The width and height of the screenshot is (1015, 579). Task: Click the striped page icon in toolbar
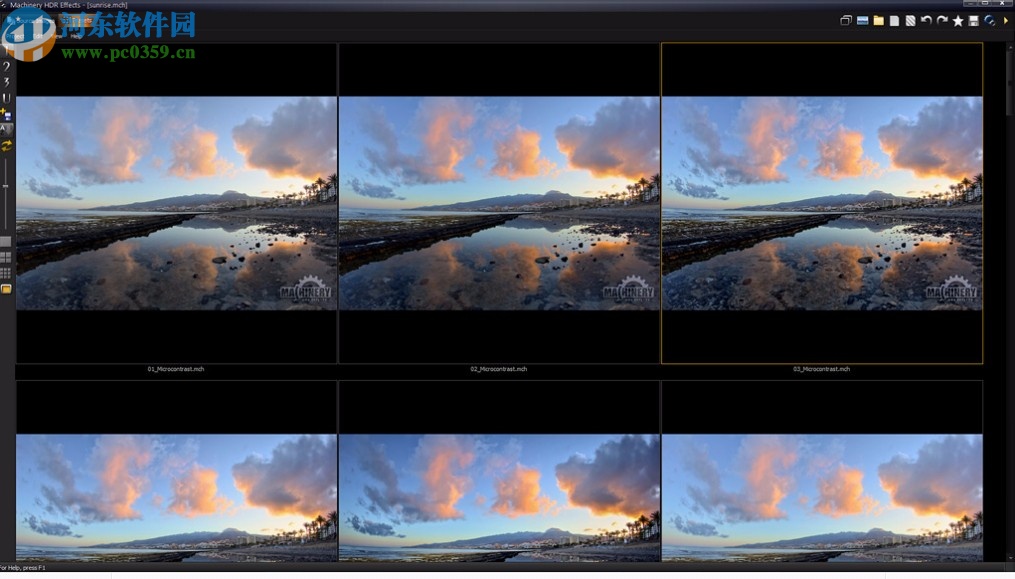click(x=910, y=21)
